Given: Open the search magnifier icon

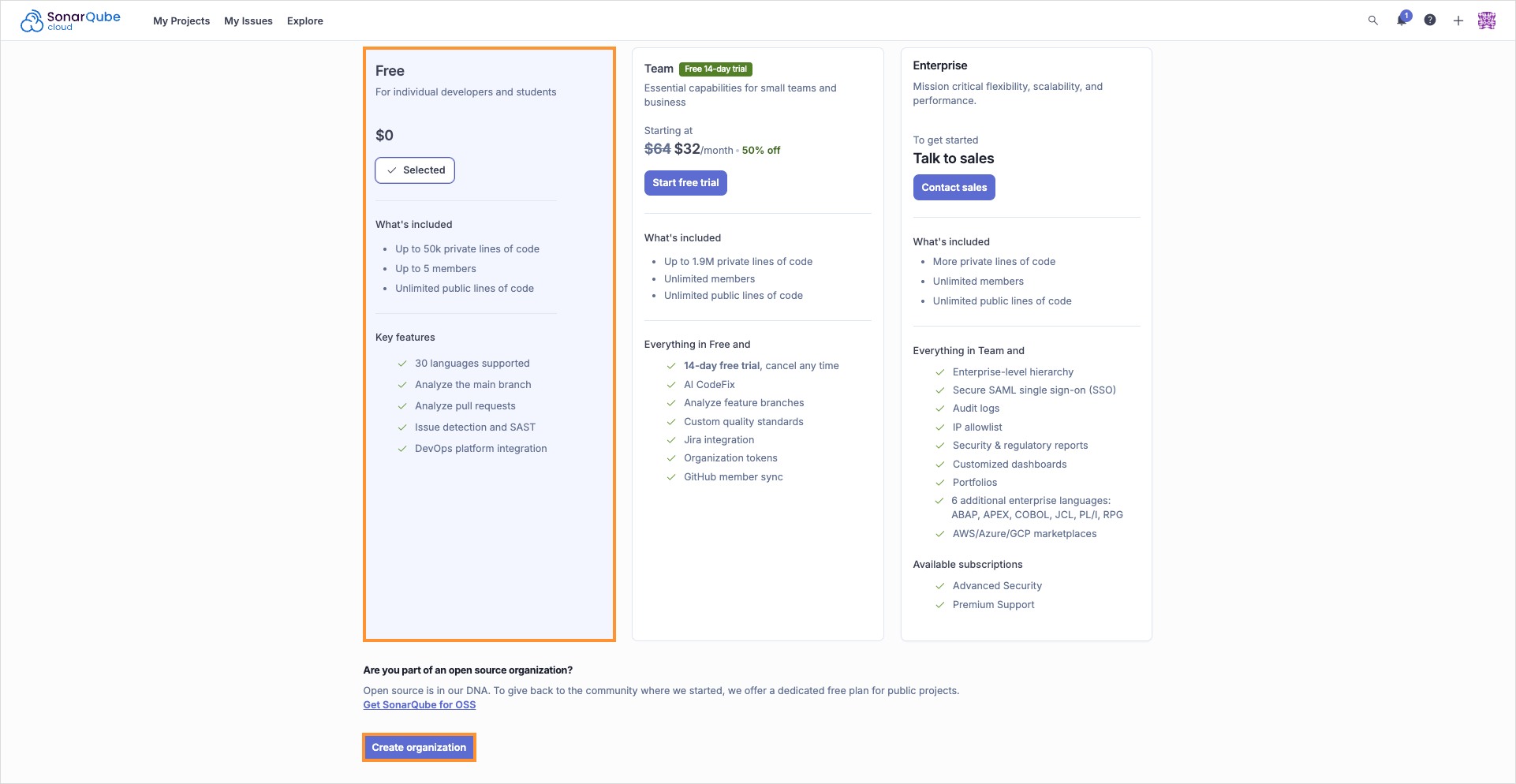Looking at the screenshot, I should [x=1372, y=21].
